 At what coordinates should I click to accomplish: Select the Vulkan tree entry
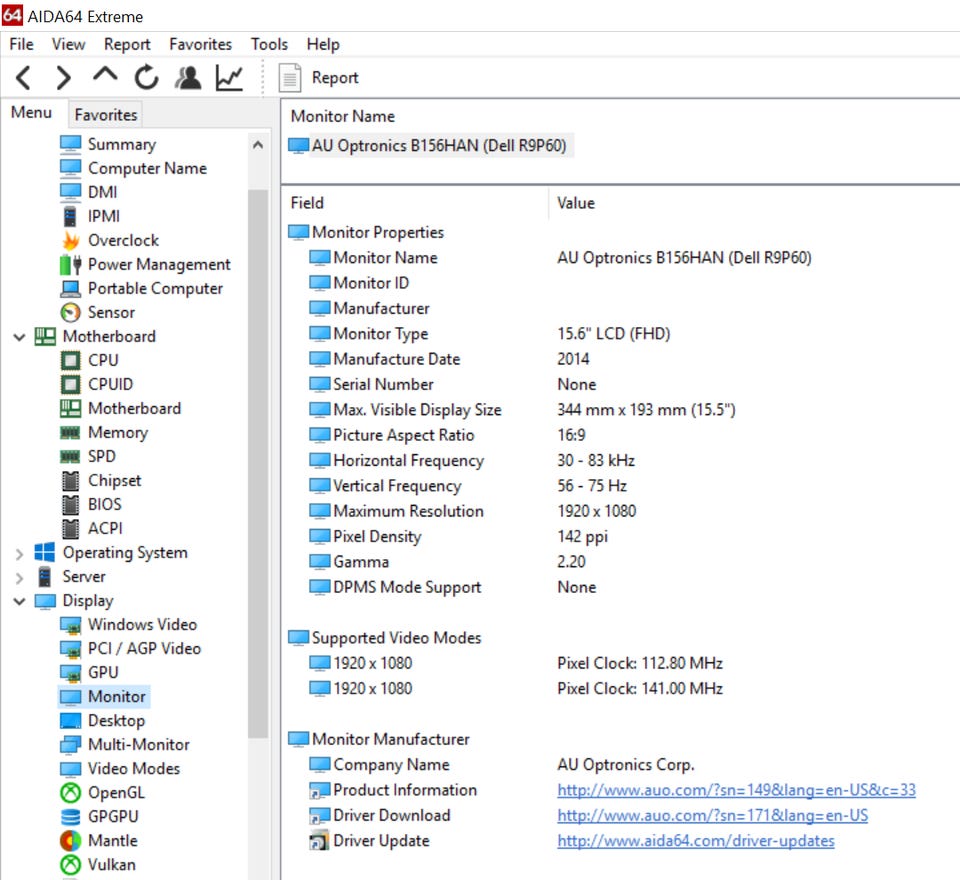pos(111,864)
